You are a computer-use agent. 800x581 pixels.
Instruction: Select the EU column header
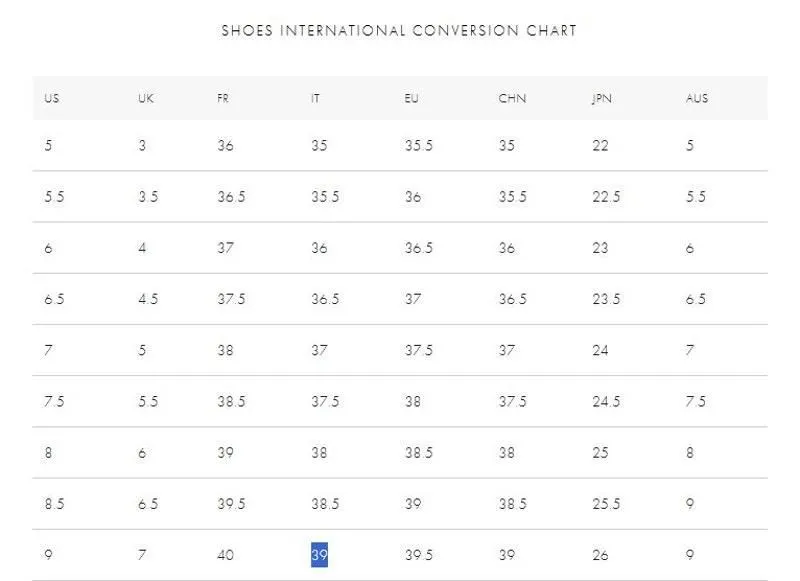(x=411, y=98)
